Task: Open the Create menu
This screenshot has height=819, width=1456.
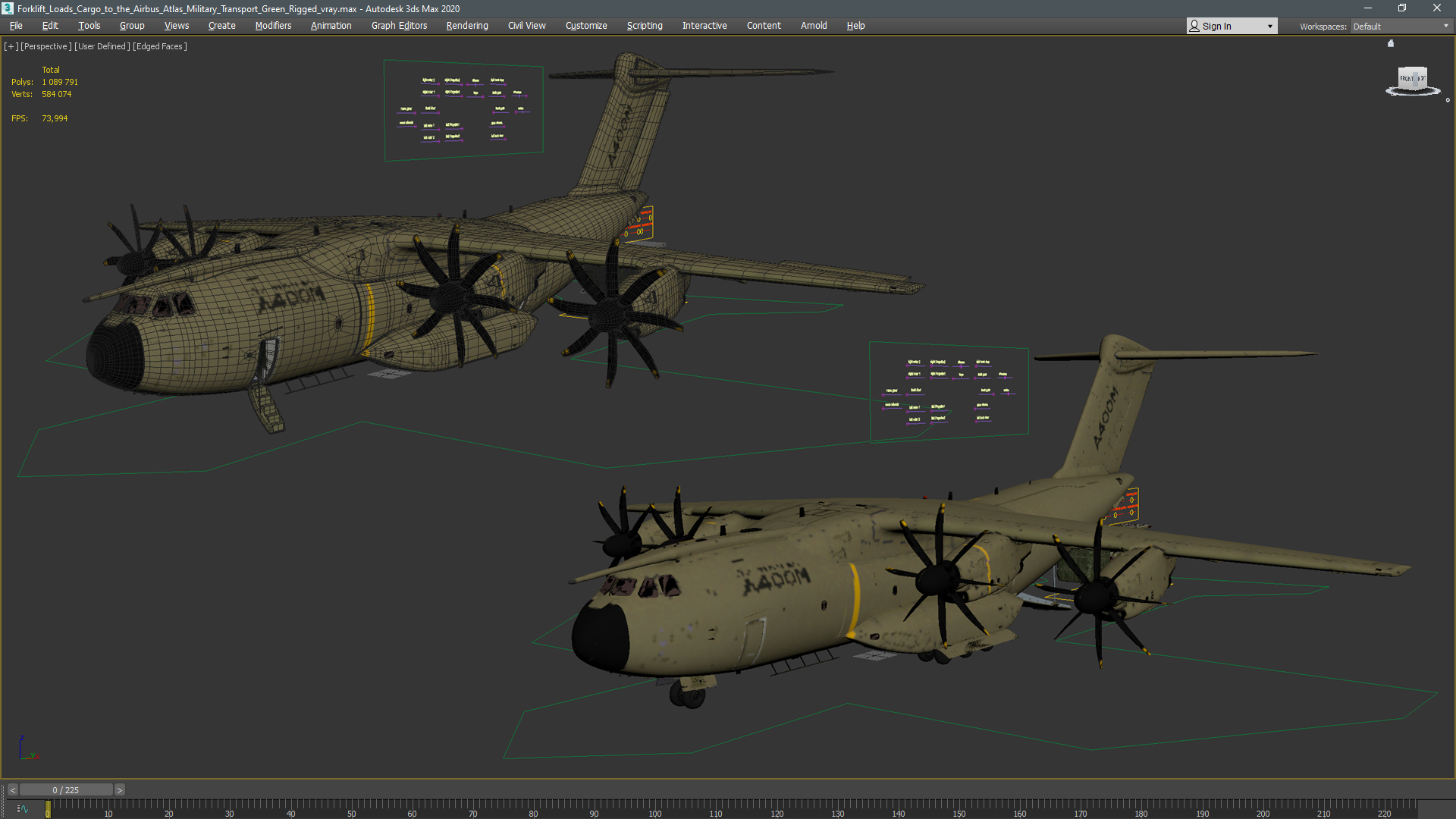Action: [221, 26]
